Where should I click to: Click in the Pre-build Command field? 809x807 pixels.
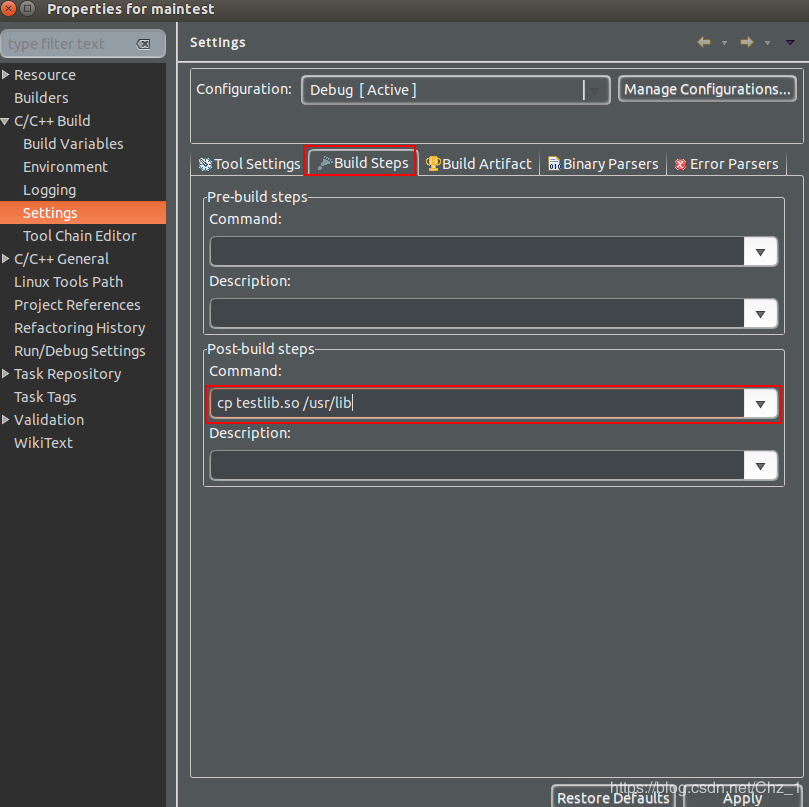coord(477,252)
